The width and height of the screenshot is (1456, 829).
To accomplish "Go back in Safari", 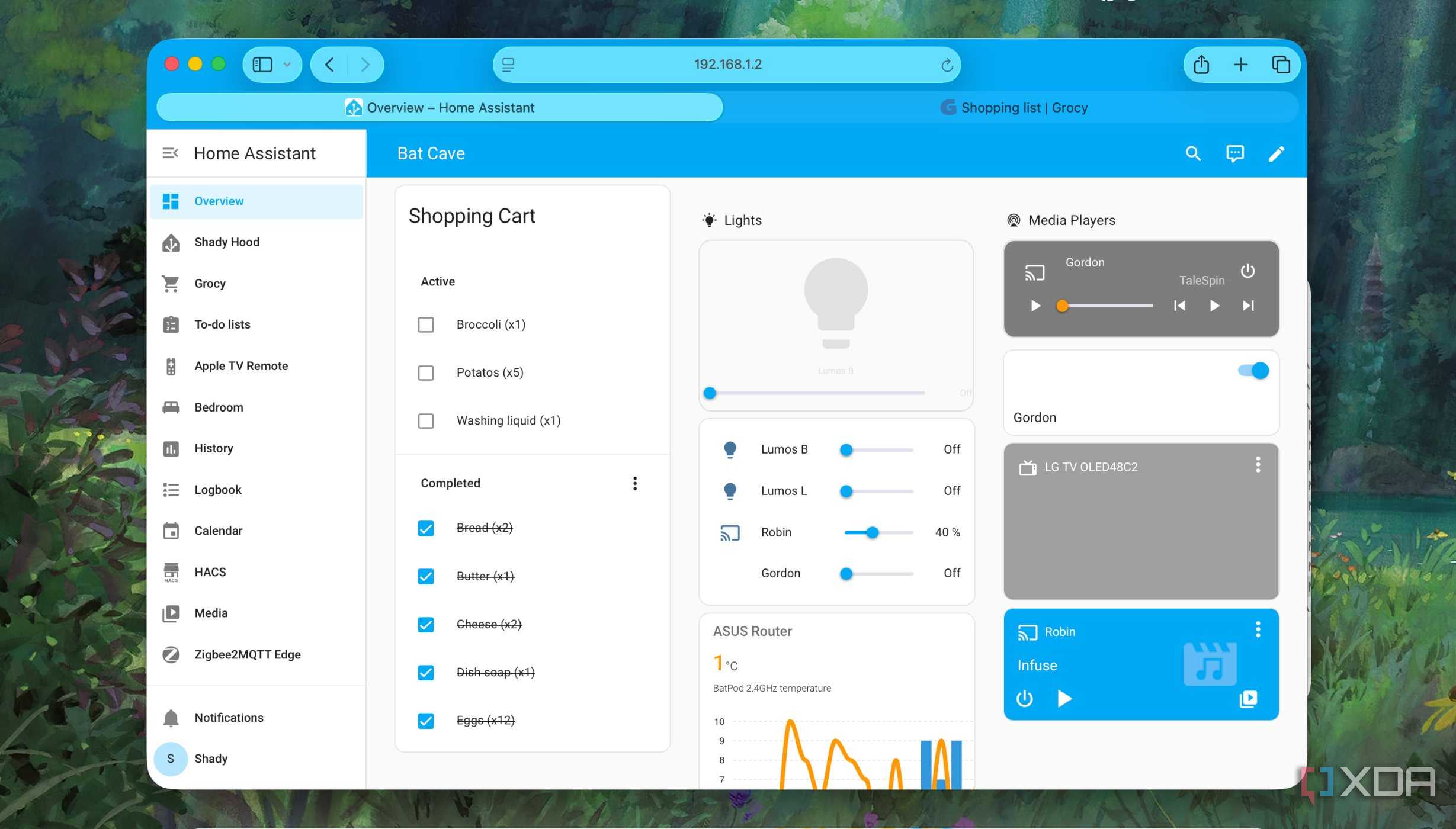I will tap(330, 65).
